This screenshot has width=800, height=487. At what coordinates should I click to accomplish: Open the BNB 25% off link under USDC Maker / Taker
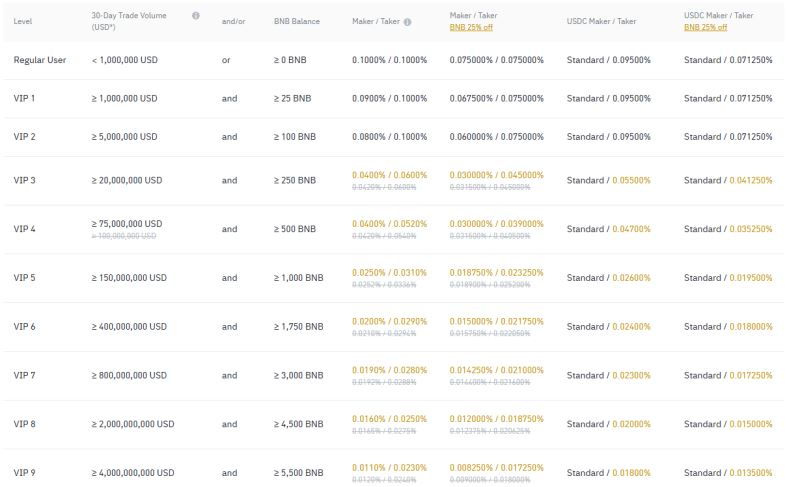click(x=705, y=27)
